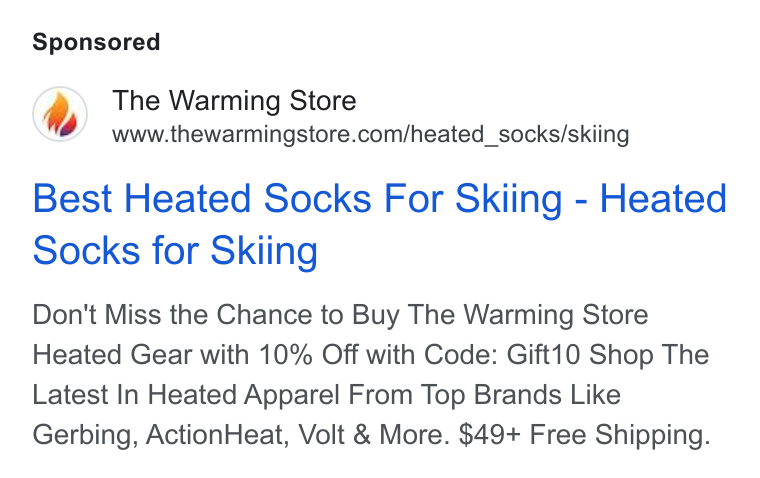This screenshot has width=760, height=478.
Task: Click the word Store in the site name
Action: click(323, 101)
